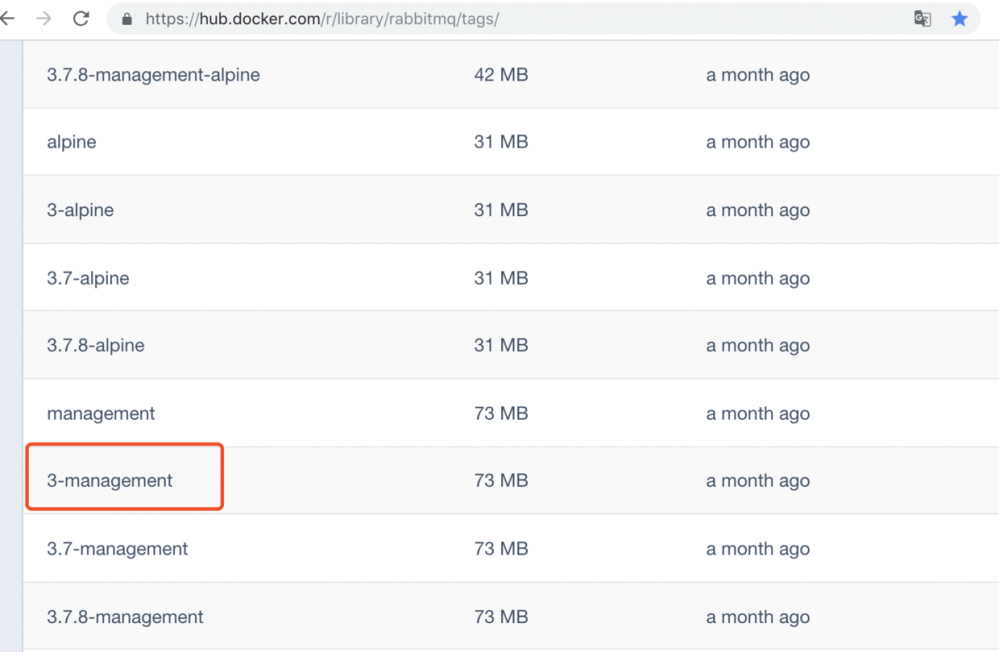Click the management tag name
This screenshot has width=999, height=652.
[x=100, y=413]
